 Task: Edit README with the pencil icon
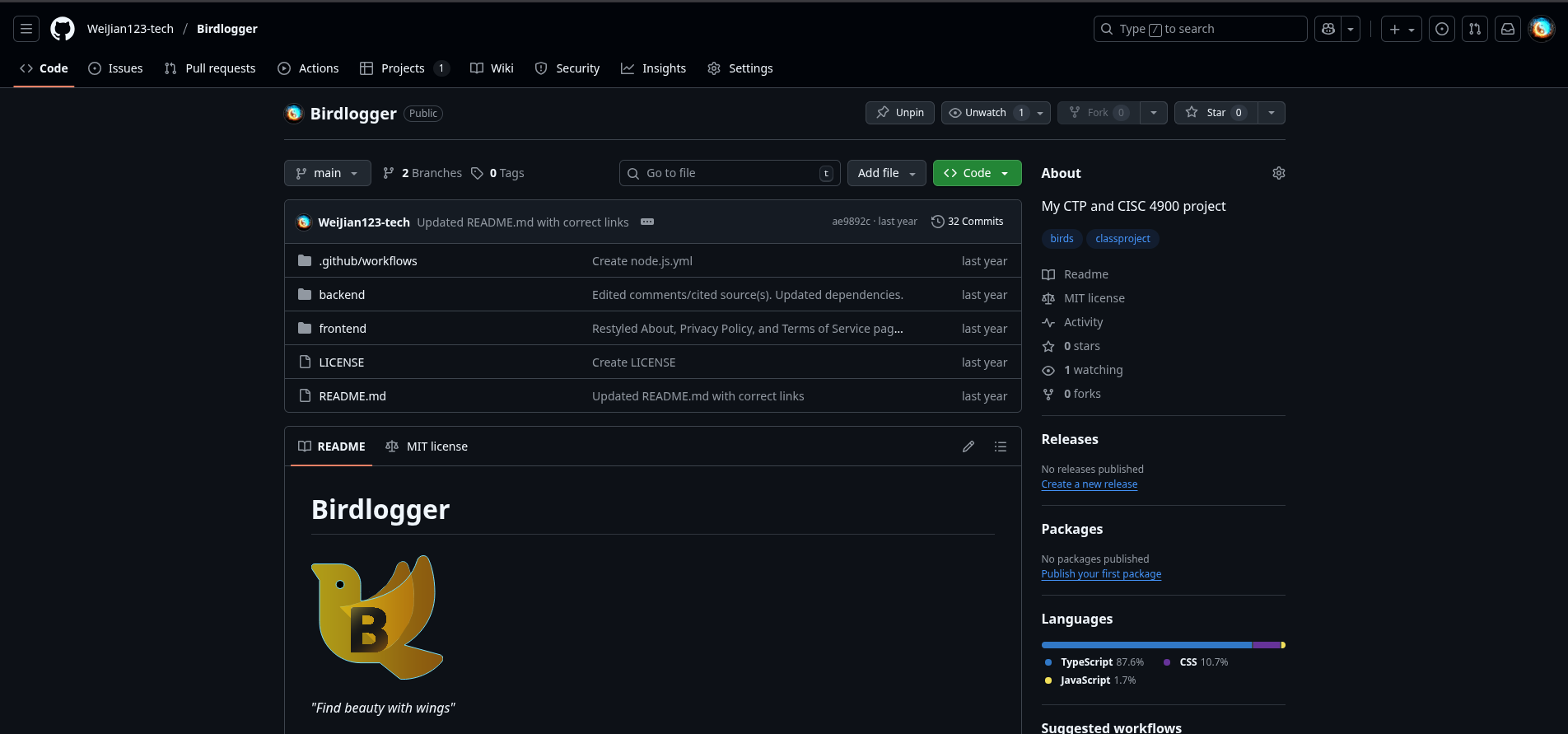point(968,446)
